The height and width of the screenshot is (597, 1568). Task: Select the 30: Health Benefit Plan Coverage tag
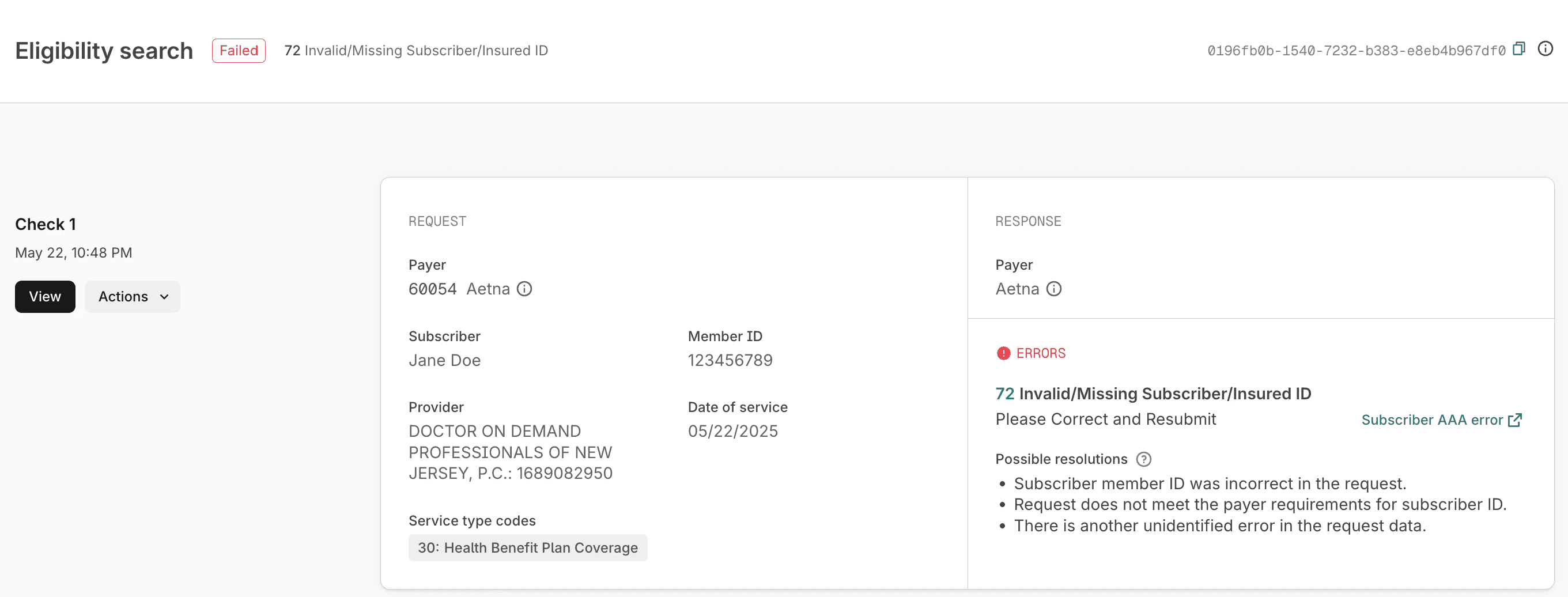(x=528, y=547)
